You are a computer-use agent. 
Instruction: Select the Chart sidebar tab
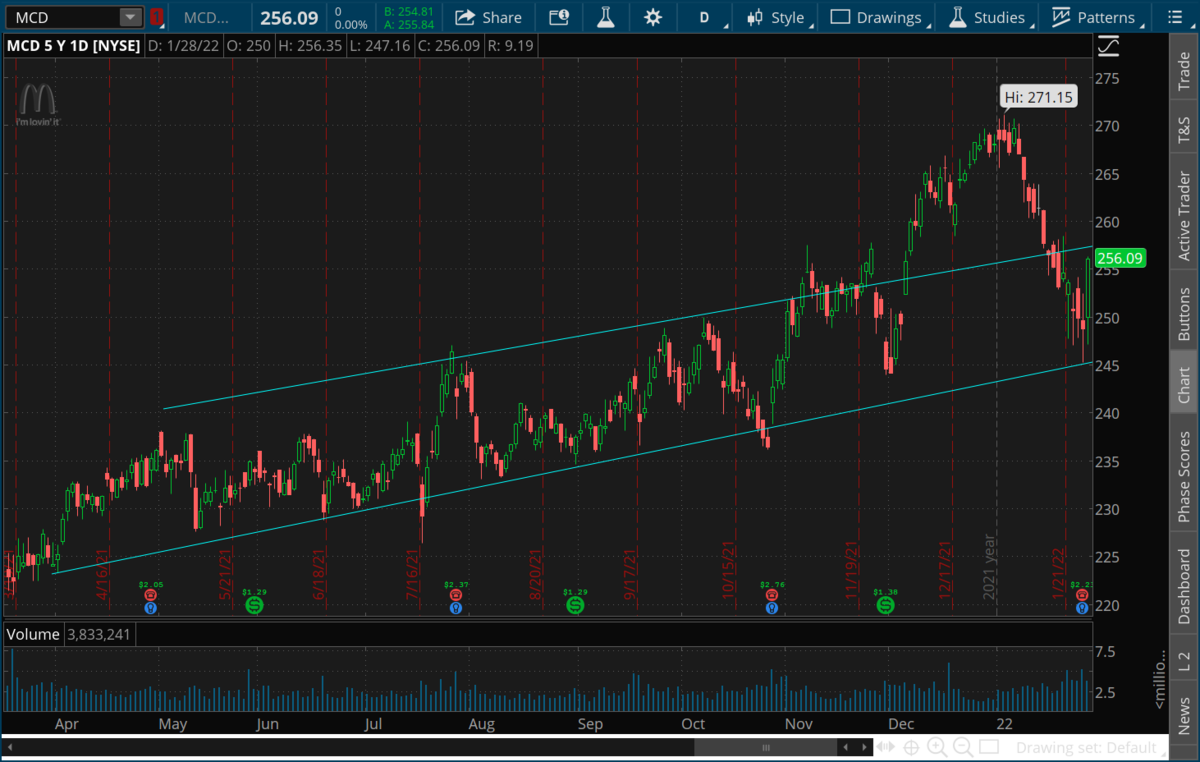tap(1184, 385)
